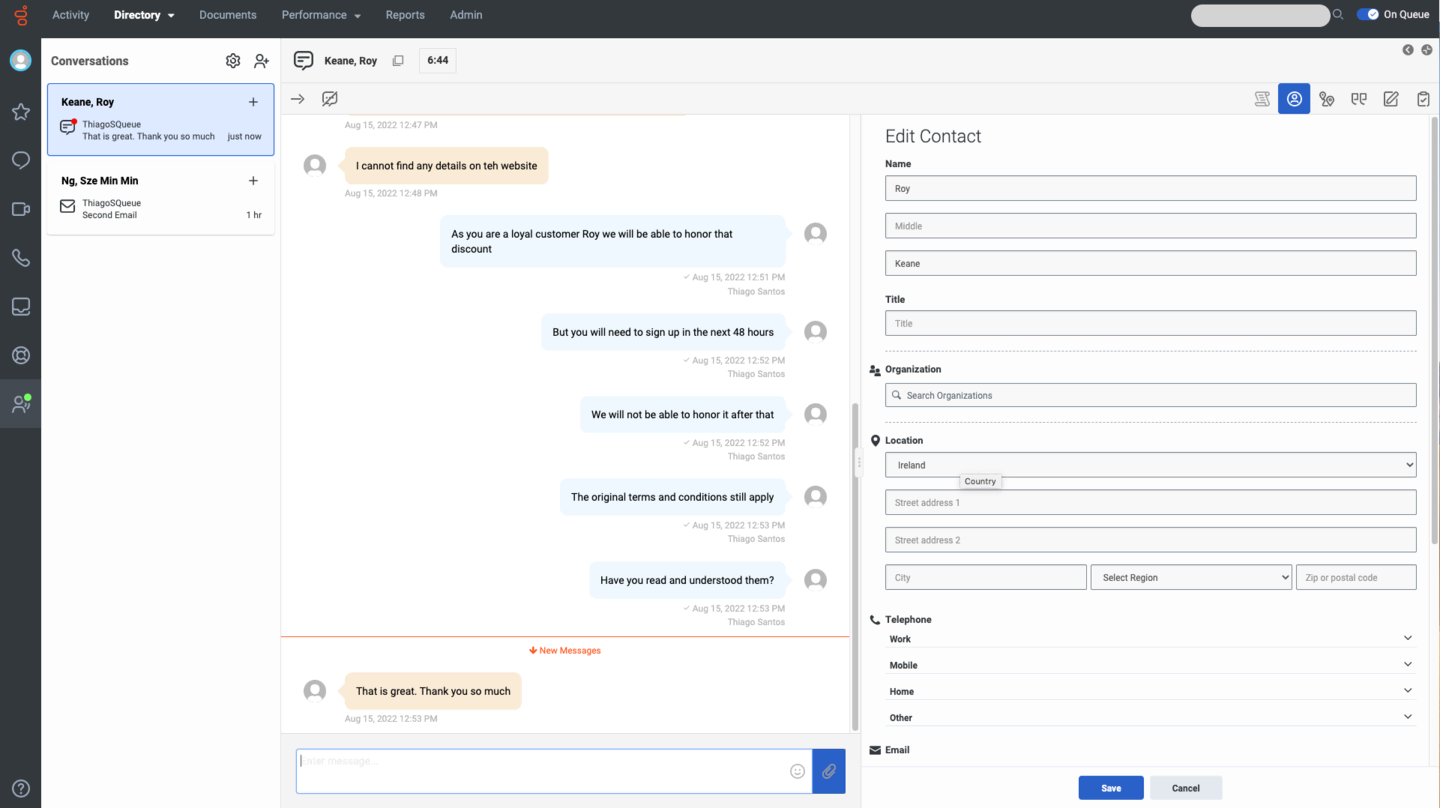
Task: Select the Ng, Sze Min Min email conversation
Action: 160,198
